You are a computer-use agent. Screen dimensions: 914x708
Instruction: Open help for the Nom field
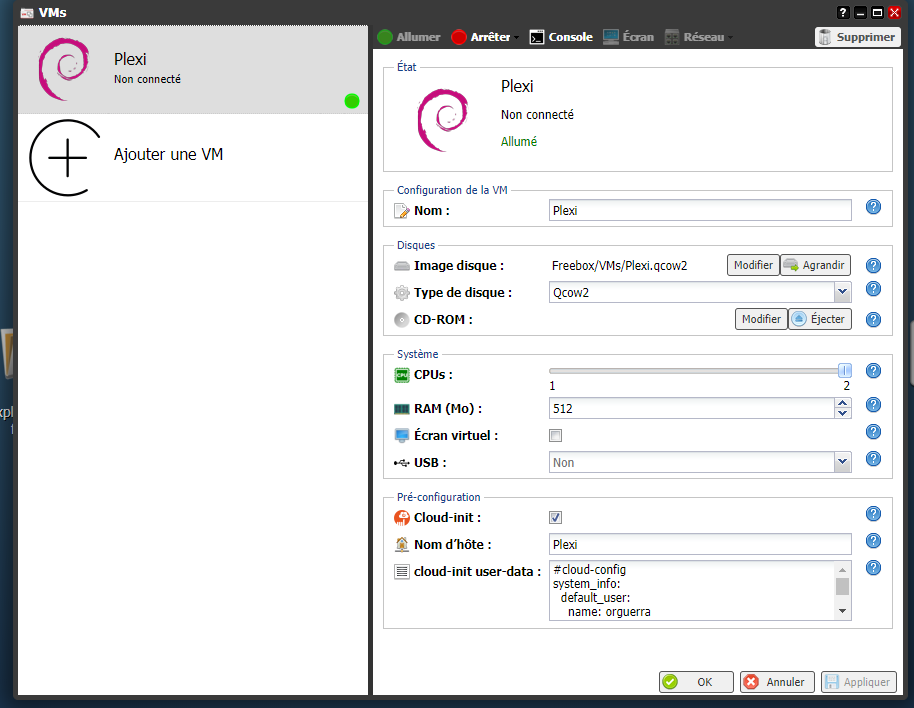pyautogui.click(x=873, y=207)
